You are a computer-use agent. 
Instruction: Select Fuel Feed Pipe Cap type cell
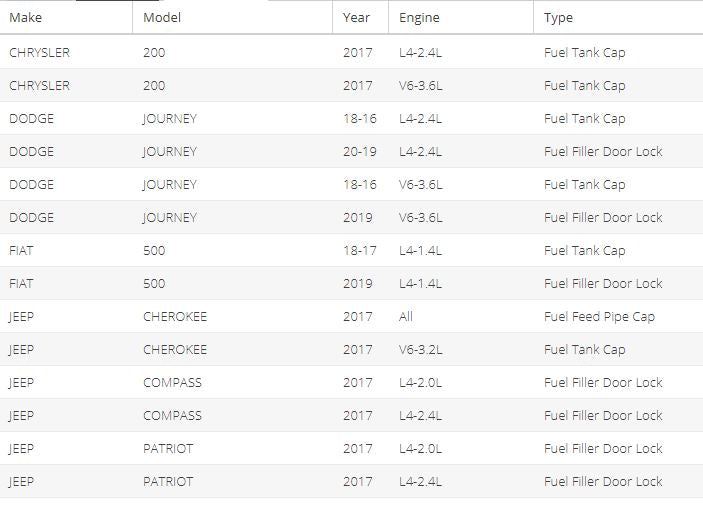point(599,317)
